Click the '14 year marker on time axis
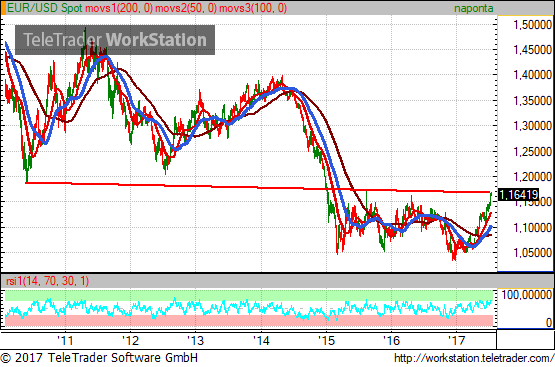This screenshot has width=555, height=367. [261, 341]
